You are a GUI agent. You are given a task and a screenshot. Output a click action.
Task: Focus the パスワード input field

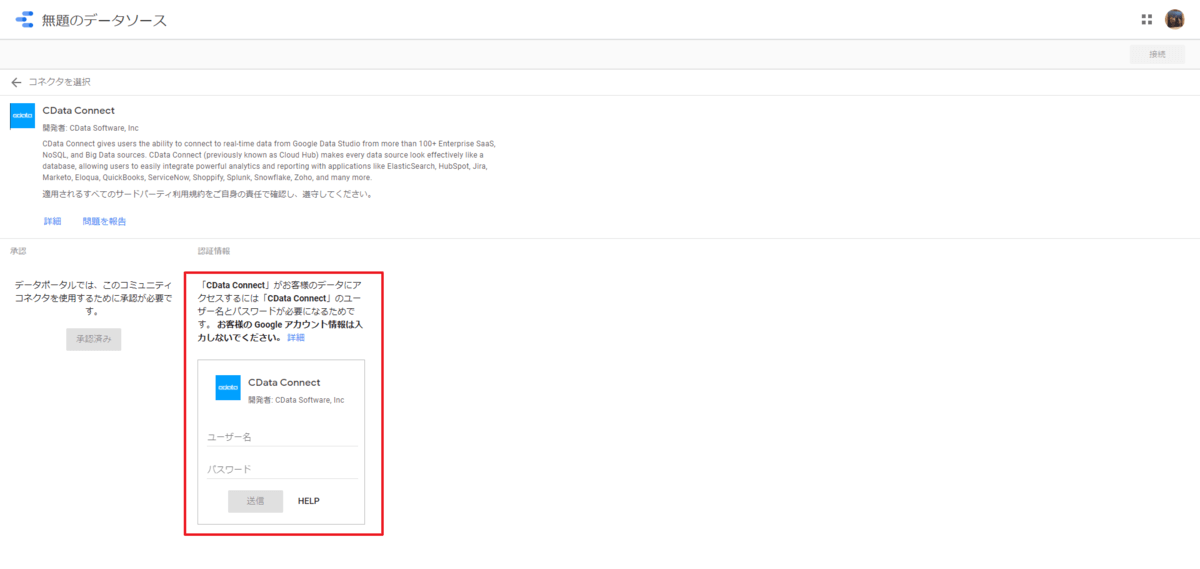point(282,469)
